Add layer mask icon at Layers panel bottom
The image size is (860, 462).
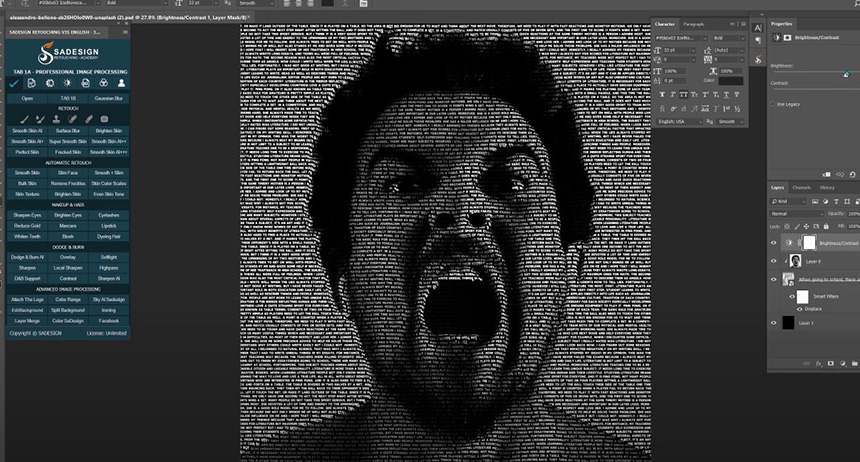(830, 364)
